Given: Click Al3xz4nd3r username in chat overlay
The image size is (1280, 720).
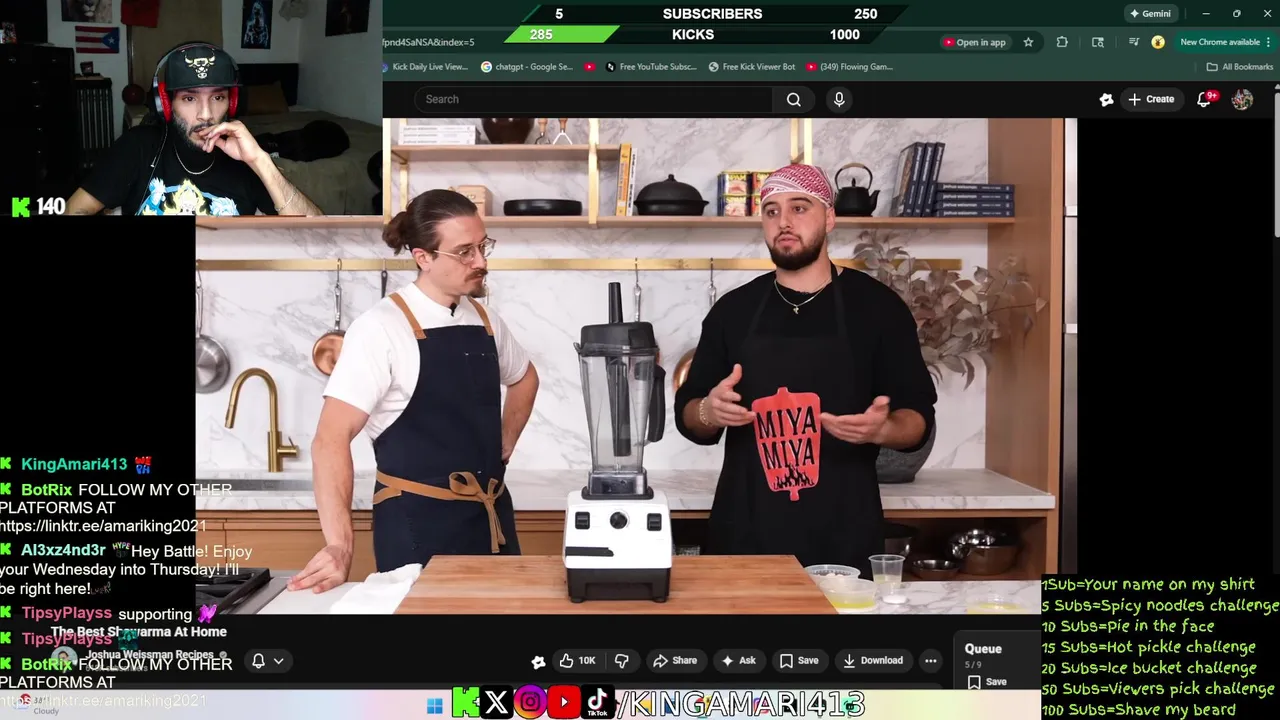Looking at the screenshot, I should pos(63,550).
